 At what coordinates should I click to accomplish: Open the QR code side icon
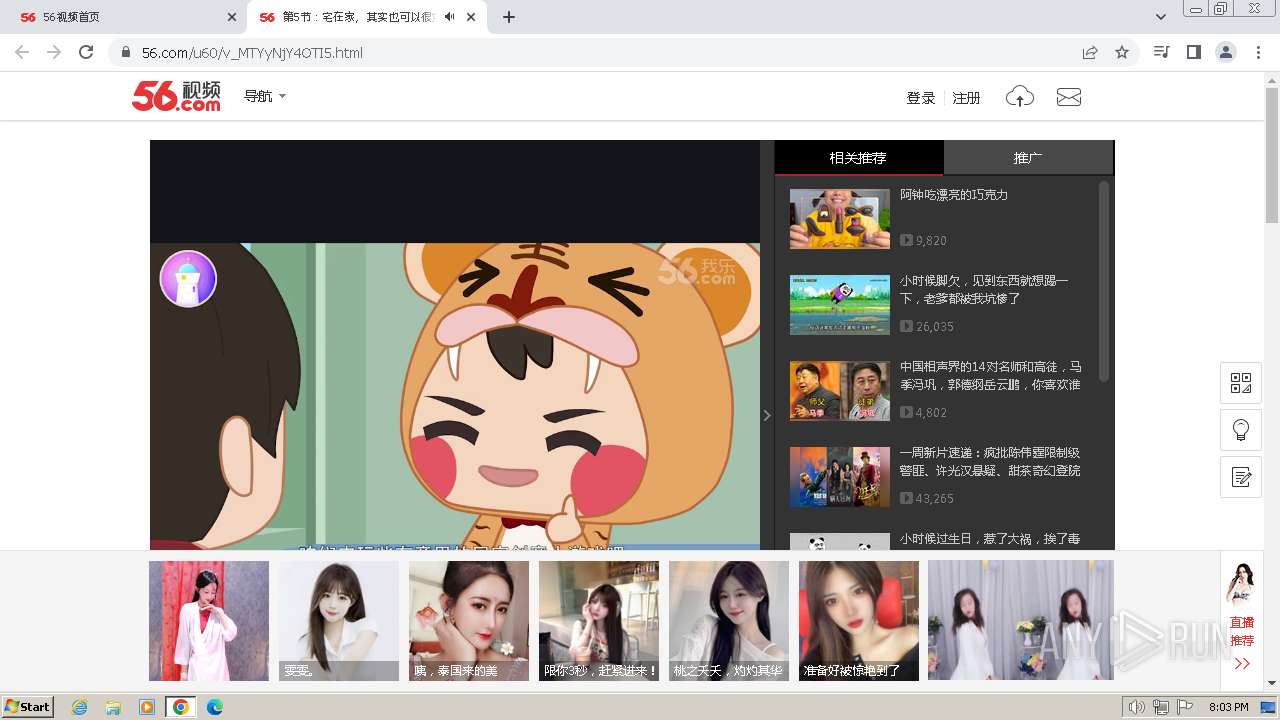click(1241, 383)
